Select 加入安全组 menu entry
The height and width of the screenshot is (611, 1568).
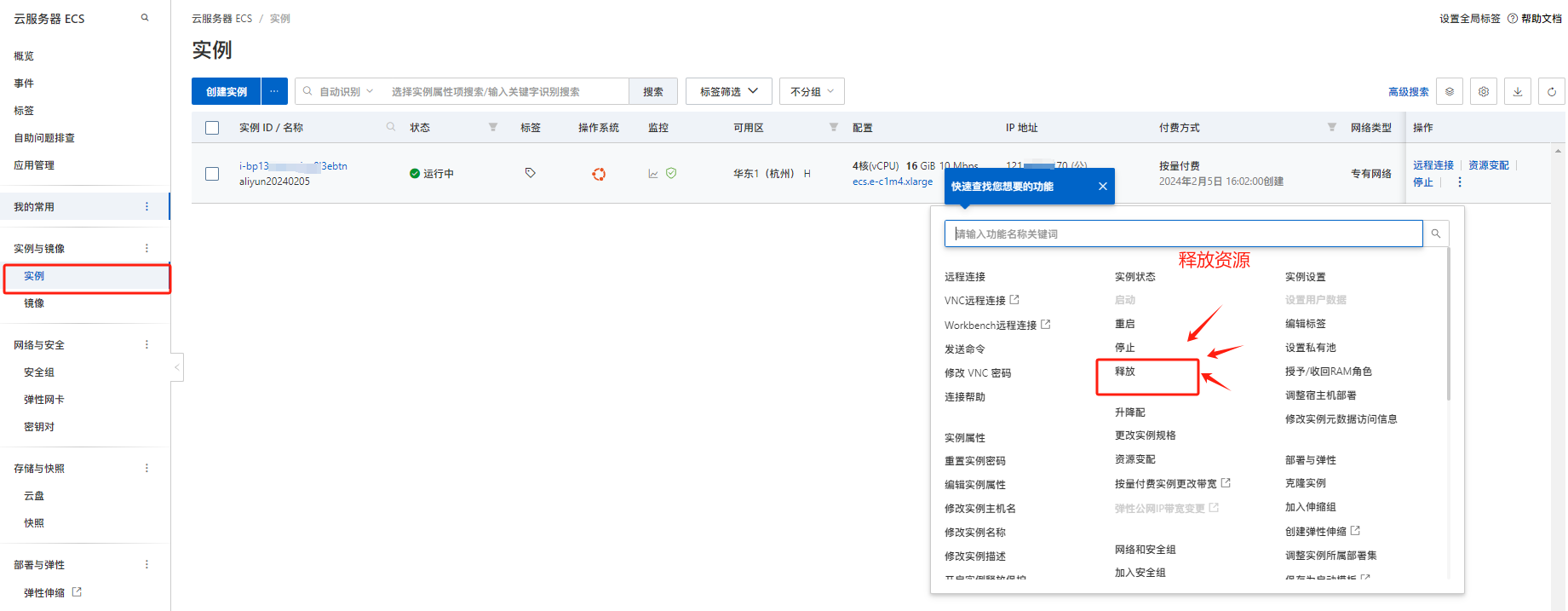pos(1140,573)
